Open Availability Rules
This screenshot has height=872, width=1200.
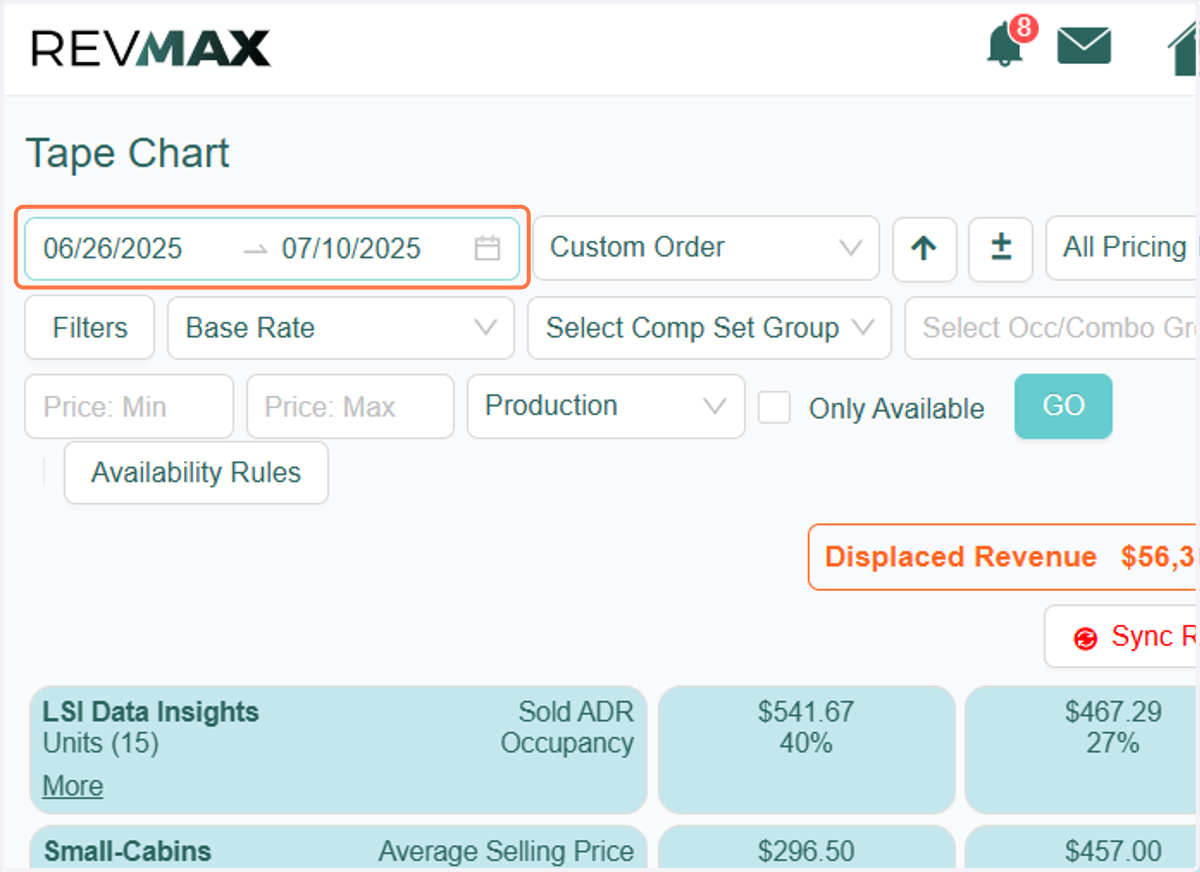point(196,473)
